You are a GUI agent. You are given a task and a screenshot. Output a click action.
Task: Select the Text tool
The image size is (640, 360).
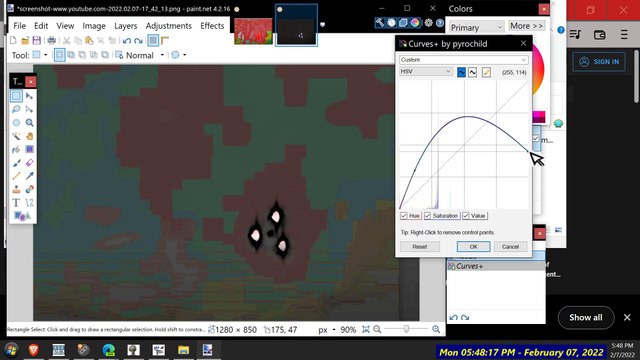pos(16,202)
